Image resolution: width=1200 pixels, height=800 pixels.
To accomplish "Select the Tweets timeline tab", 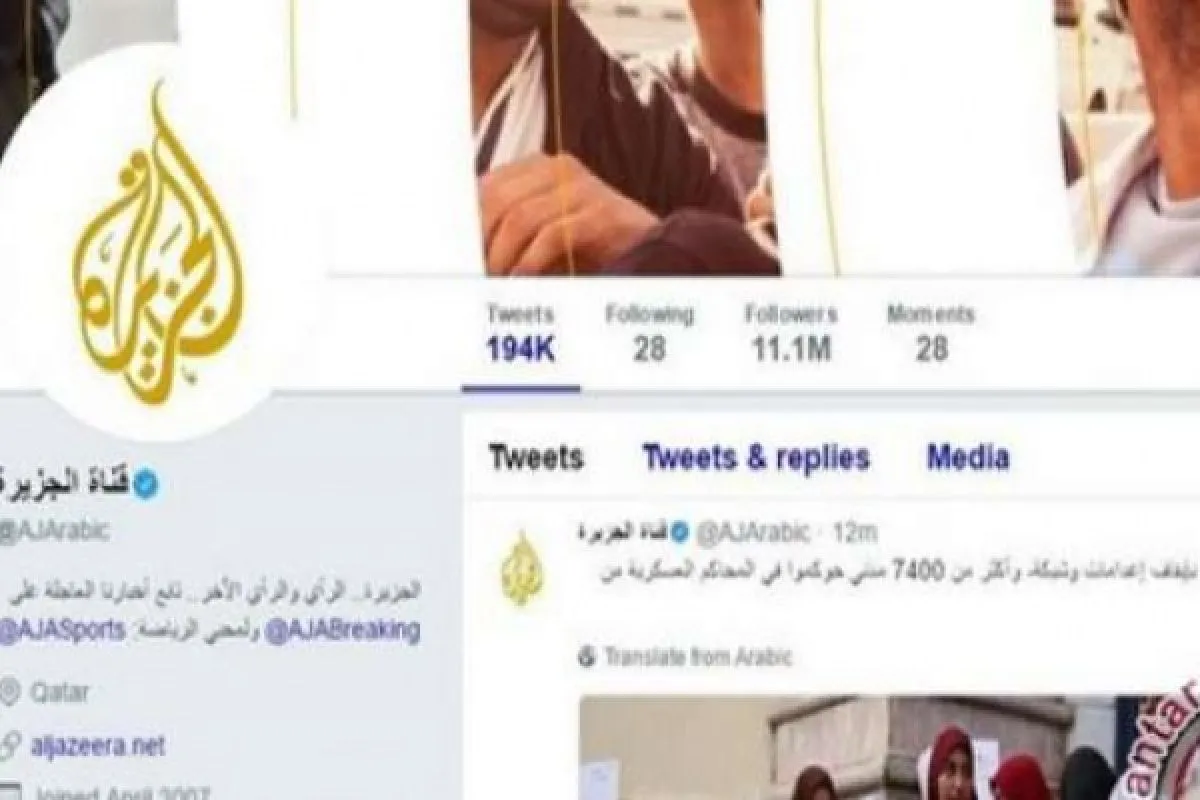I will point(536,458).
